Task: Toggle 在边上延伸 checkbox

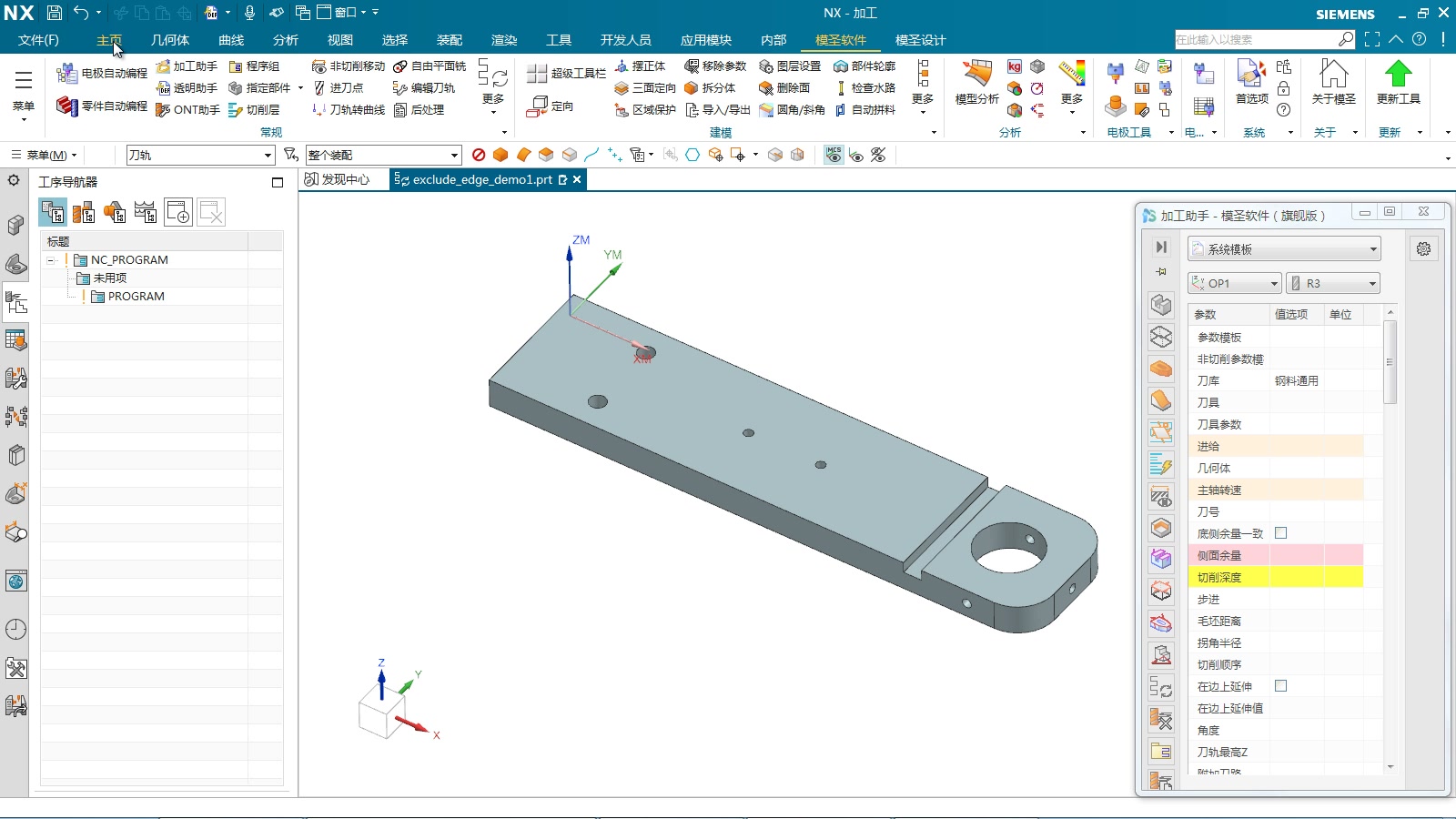Action: pyautogui.click(x=1281, y=686)
